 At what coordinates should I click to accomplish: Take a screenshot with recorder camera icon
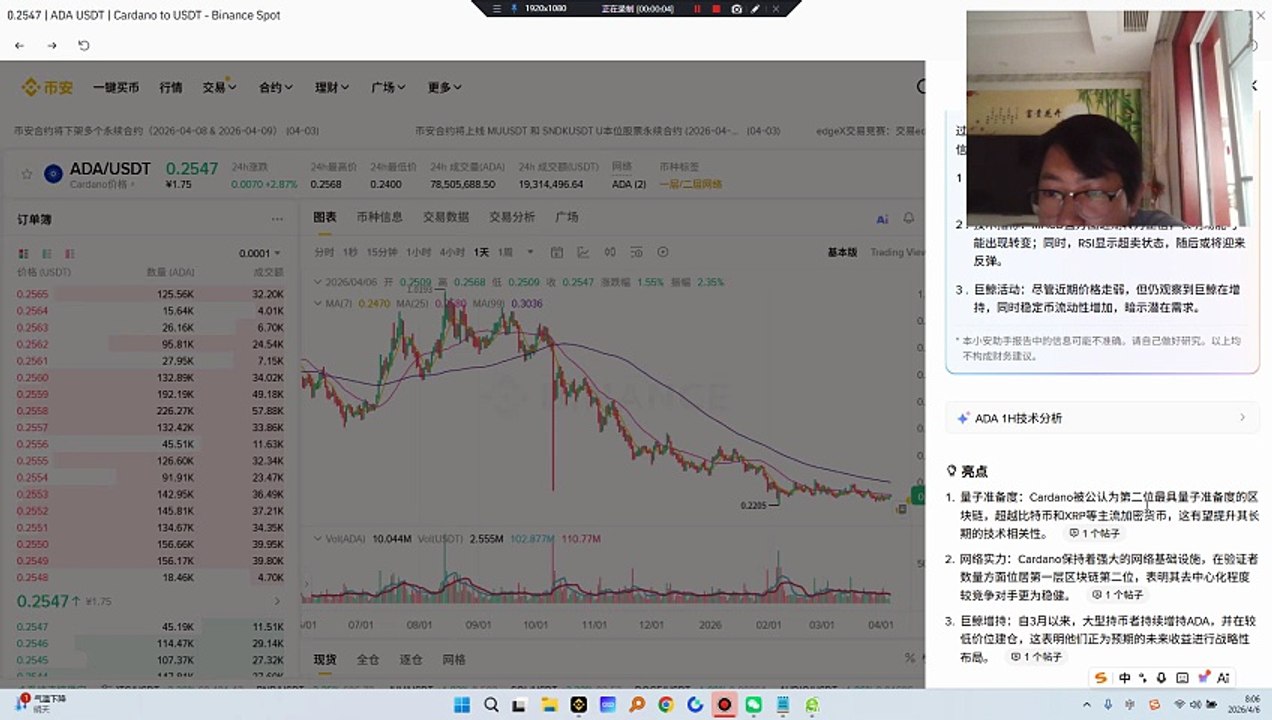coord(736,8)
